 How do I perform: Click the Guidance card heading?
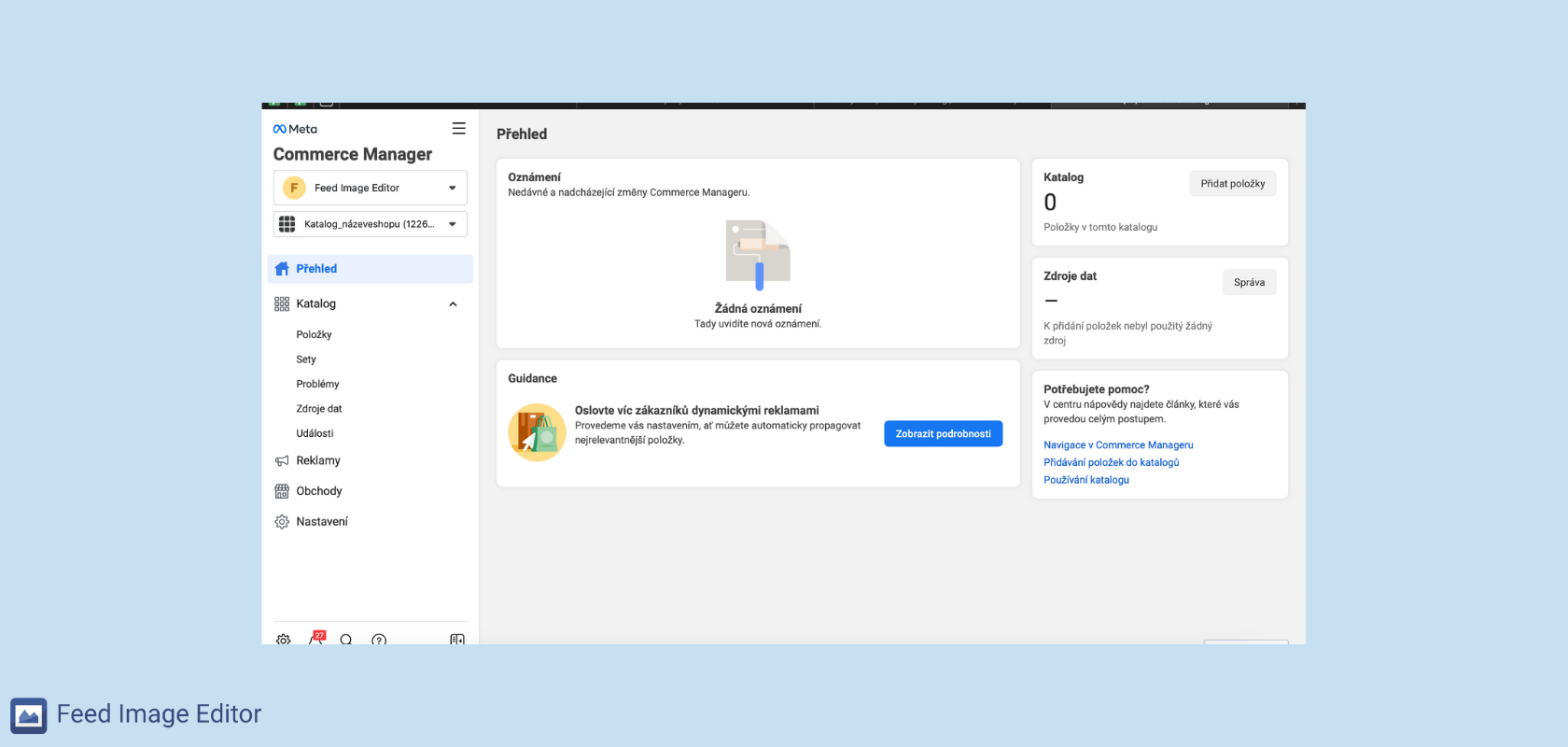click(x=532, y=379)
